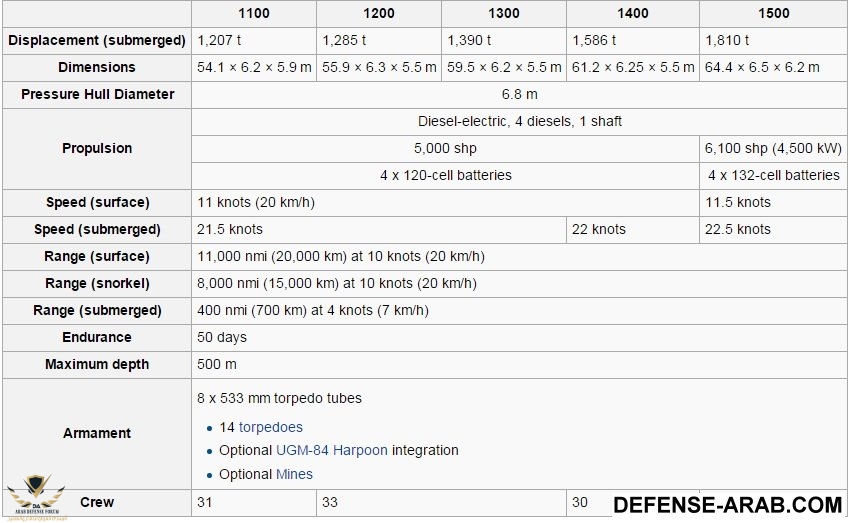Click the DEFENSE-ARAB.COM watermark text
This screenshot has height=523, width=850.
click(x=727, y=504)
